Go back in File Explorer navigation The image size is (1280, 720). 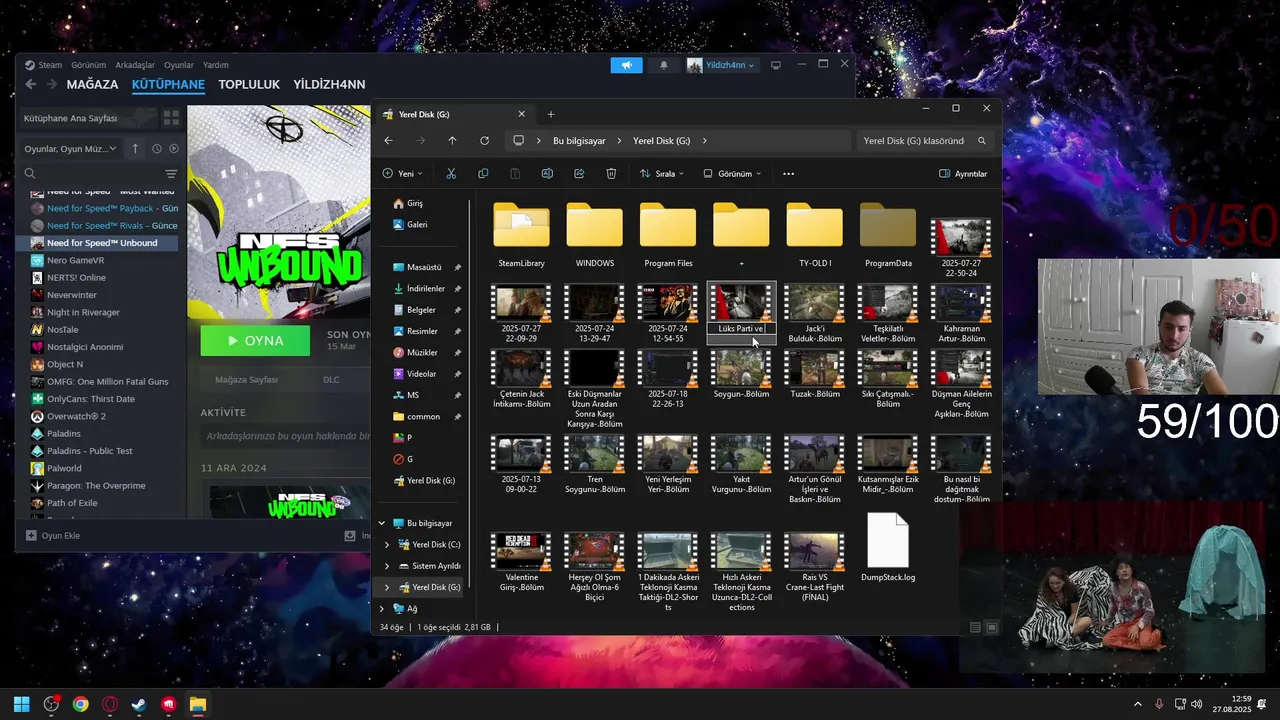pyautogui.click(x=388, y=141)
